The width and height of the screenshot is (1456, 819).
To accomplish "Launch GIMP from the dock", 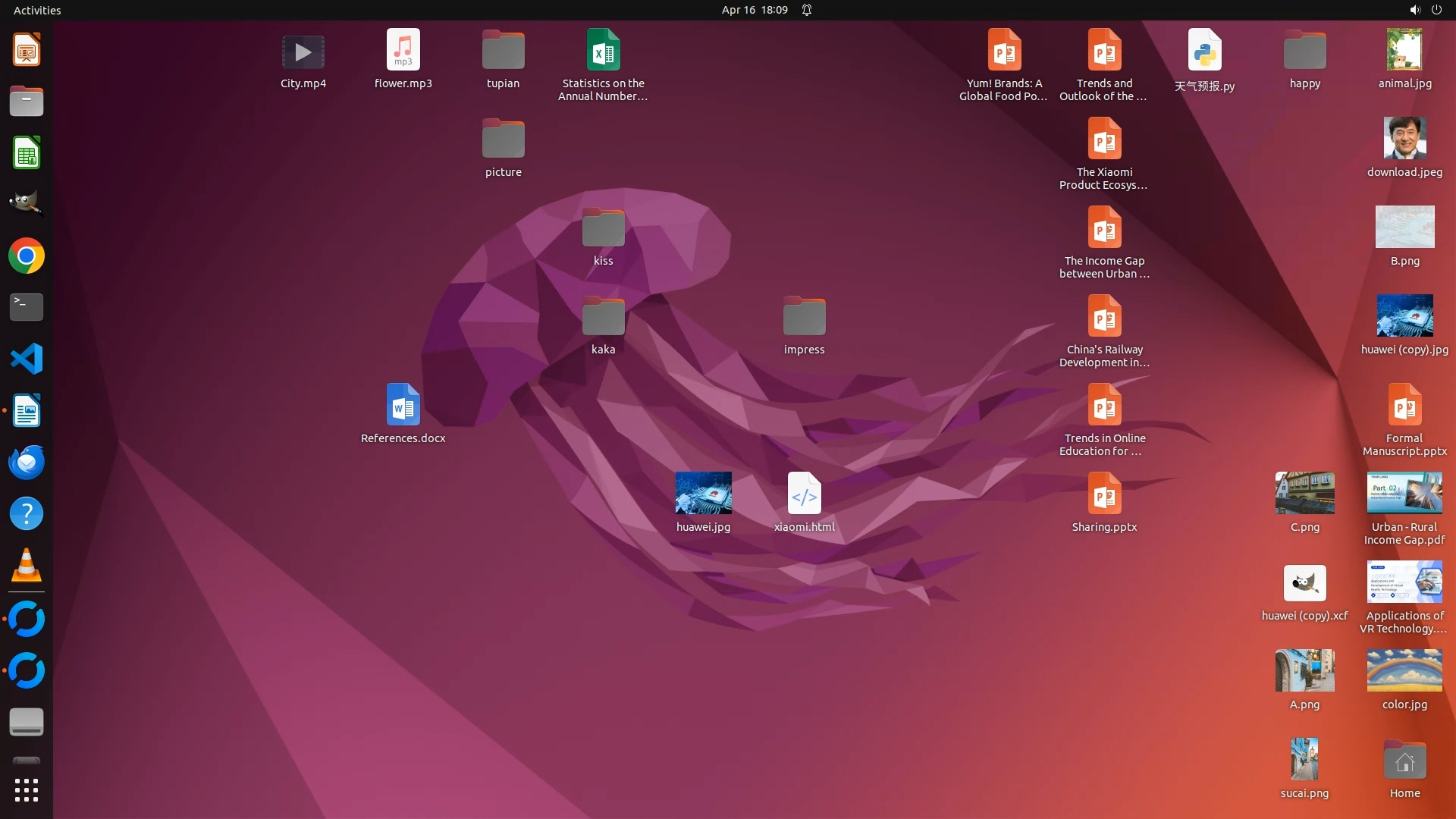I will tap(27, 204).
